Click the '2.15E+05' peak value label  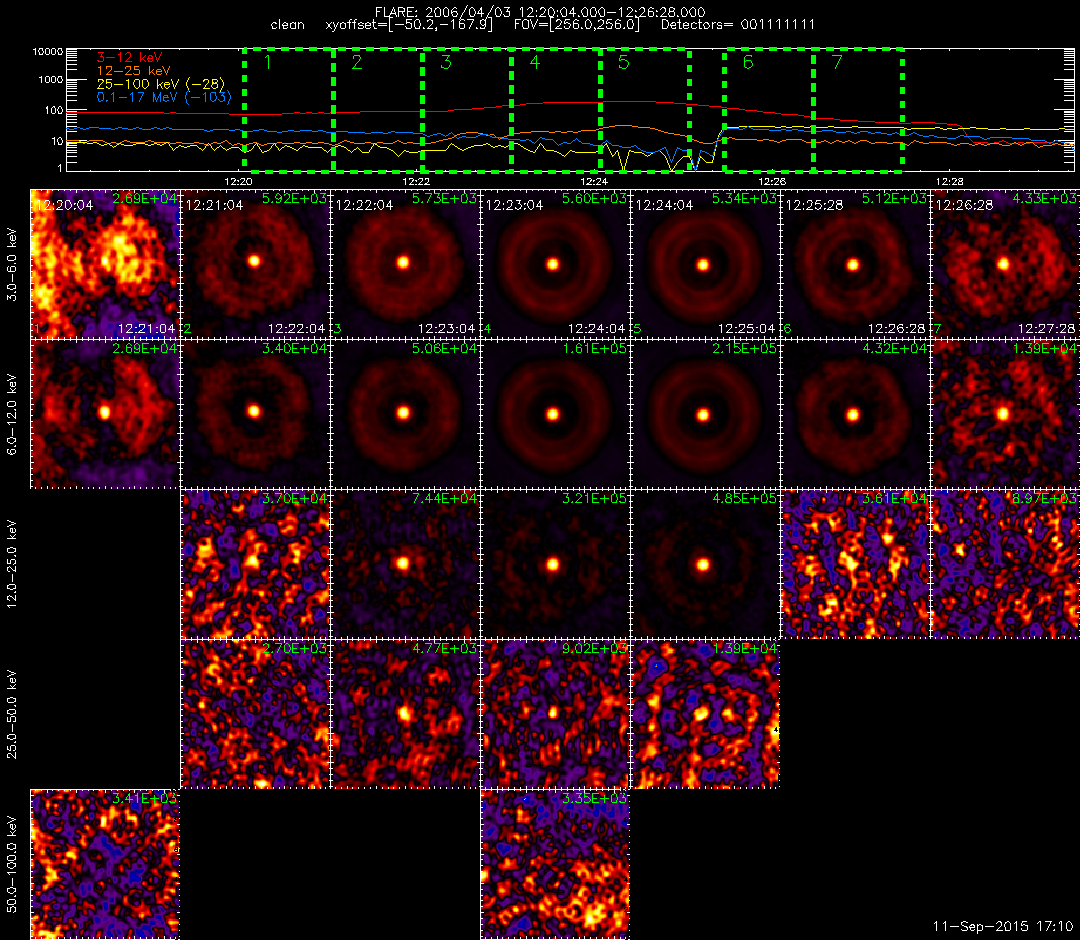tap(745, 348)
